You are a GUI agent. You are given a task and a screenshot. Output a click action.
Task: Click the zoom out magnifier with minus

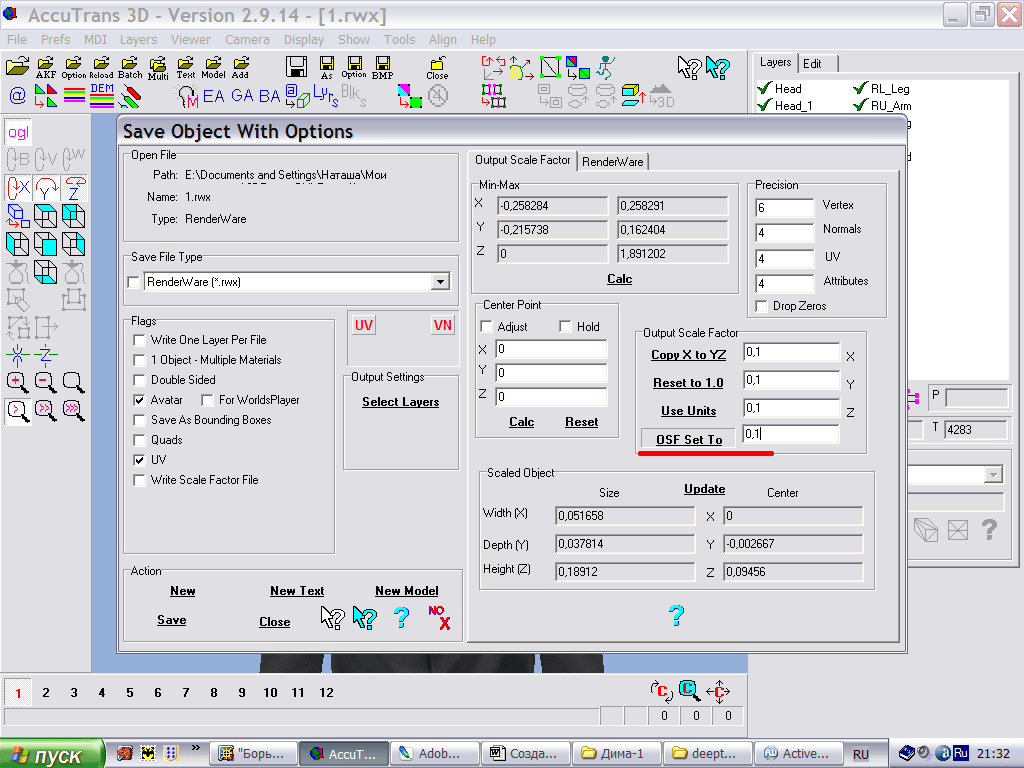tap(45, 383)
